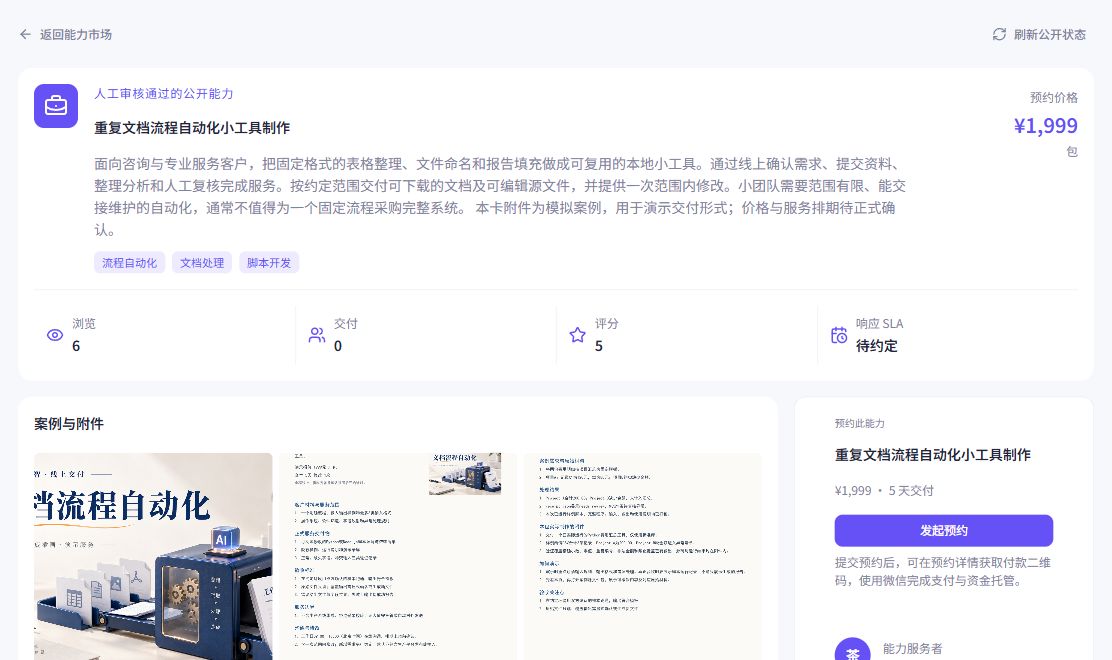The height and width of the screenshot is (660, 1112).
Task: Click the service provider avatar 茶
Action: [852, 649]
